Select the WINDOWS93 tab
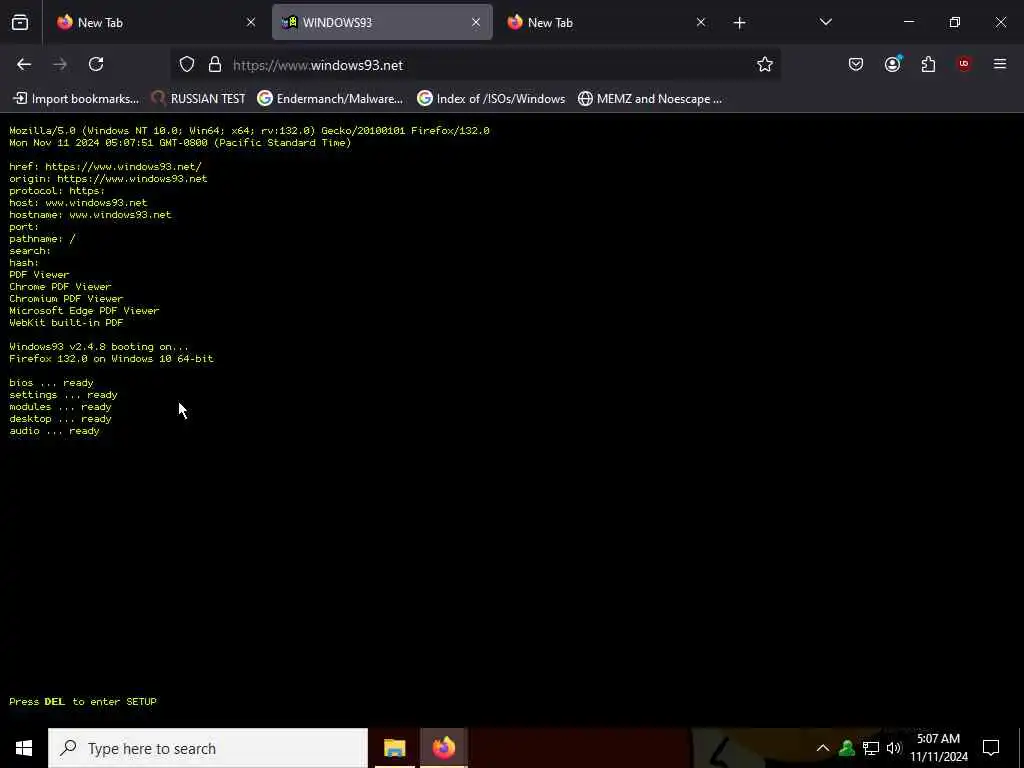The image size is (1024, 768). coord(382,23)
